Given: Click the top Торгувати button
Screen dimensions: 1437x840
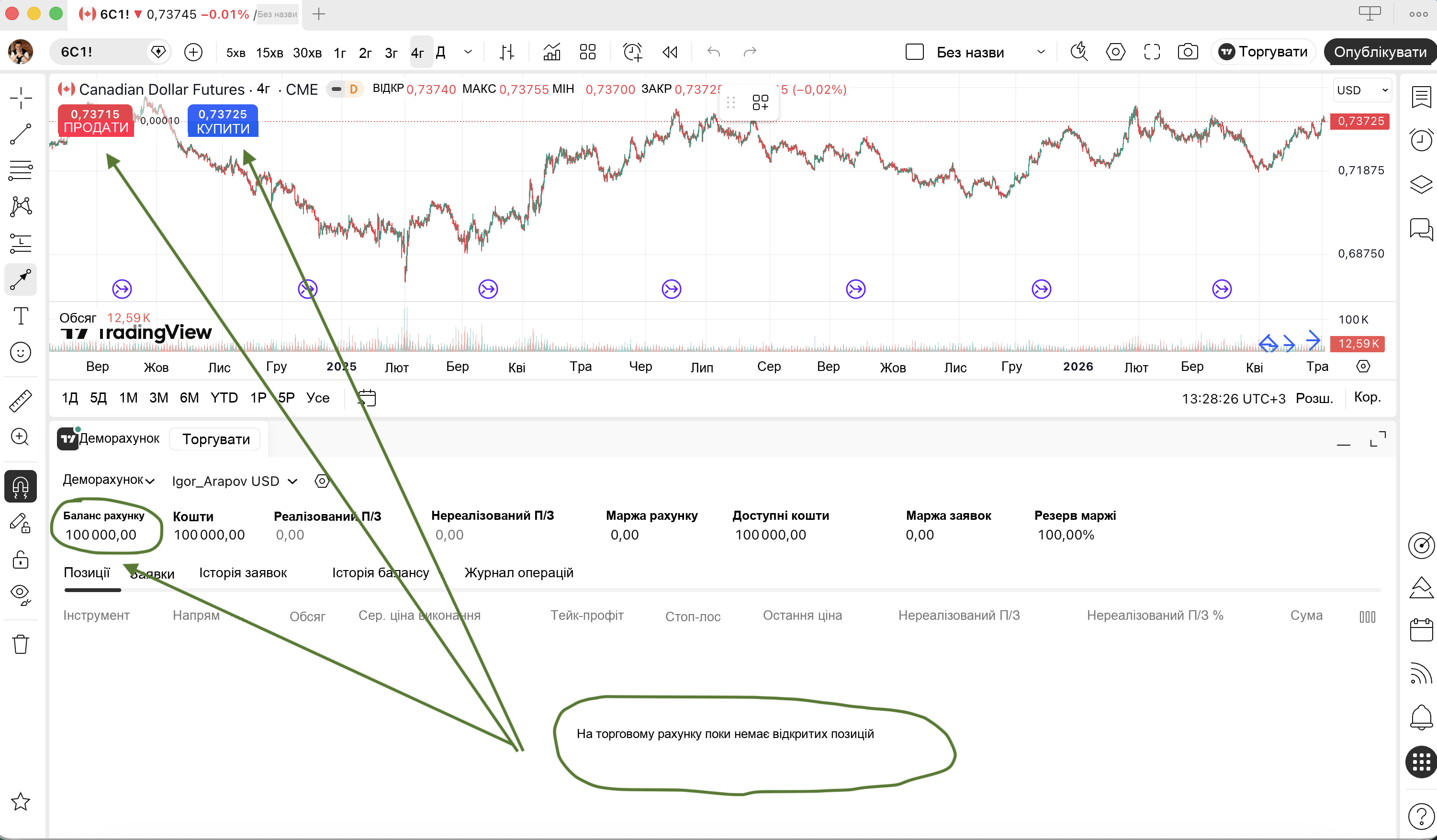Looking at the screenshot, I should pos(1264,52).
